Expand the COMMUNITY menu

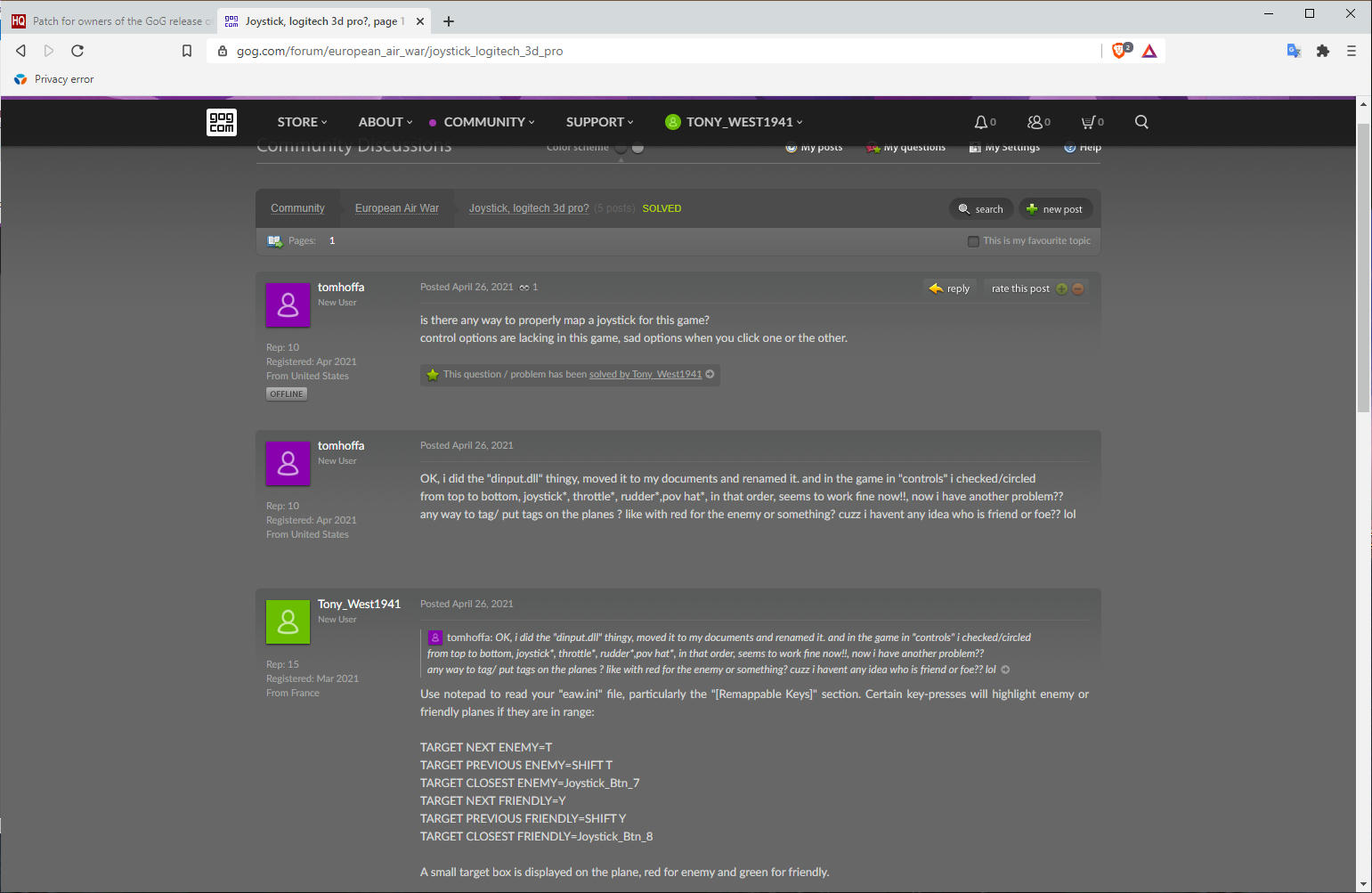[x=489, y=122]
